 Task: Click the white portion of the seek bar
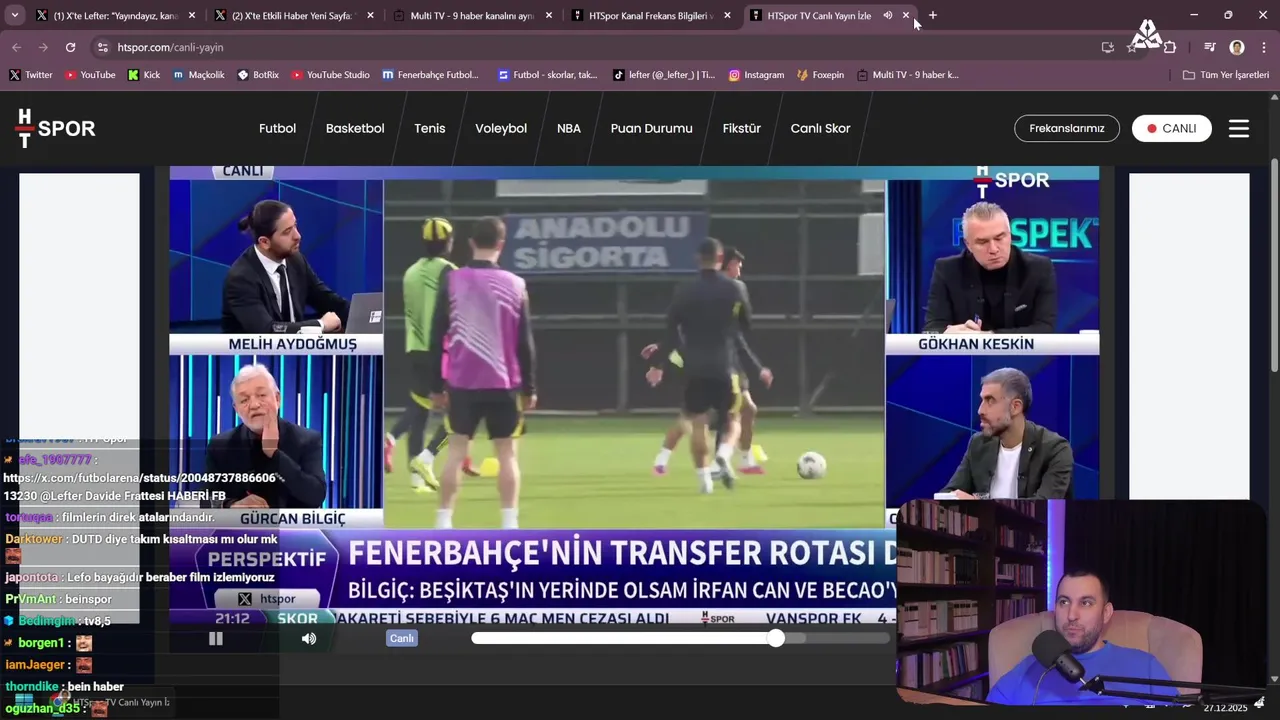pos(624,638)
